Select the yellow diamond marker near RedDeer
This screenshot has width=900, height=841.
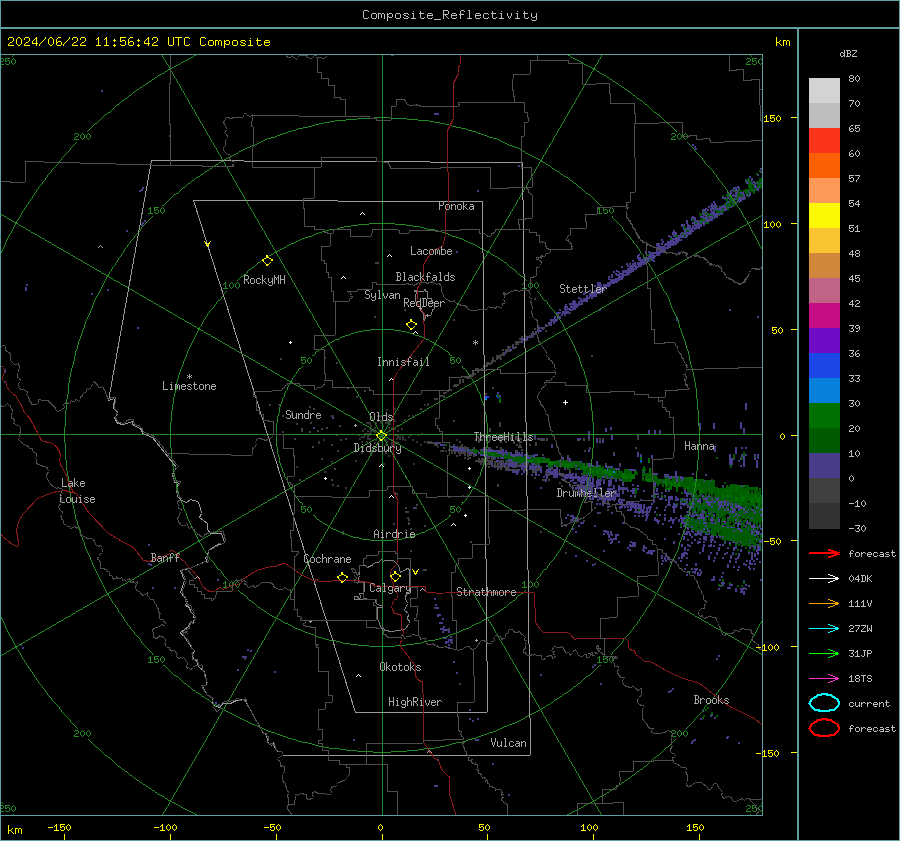[x=411, y=324]
